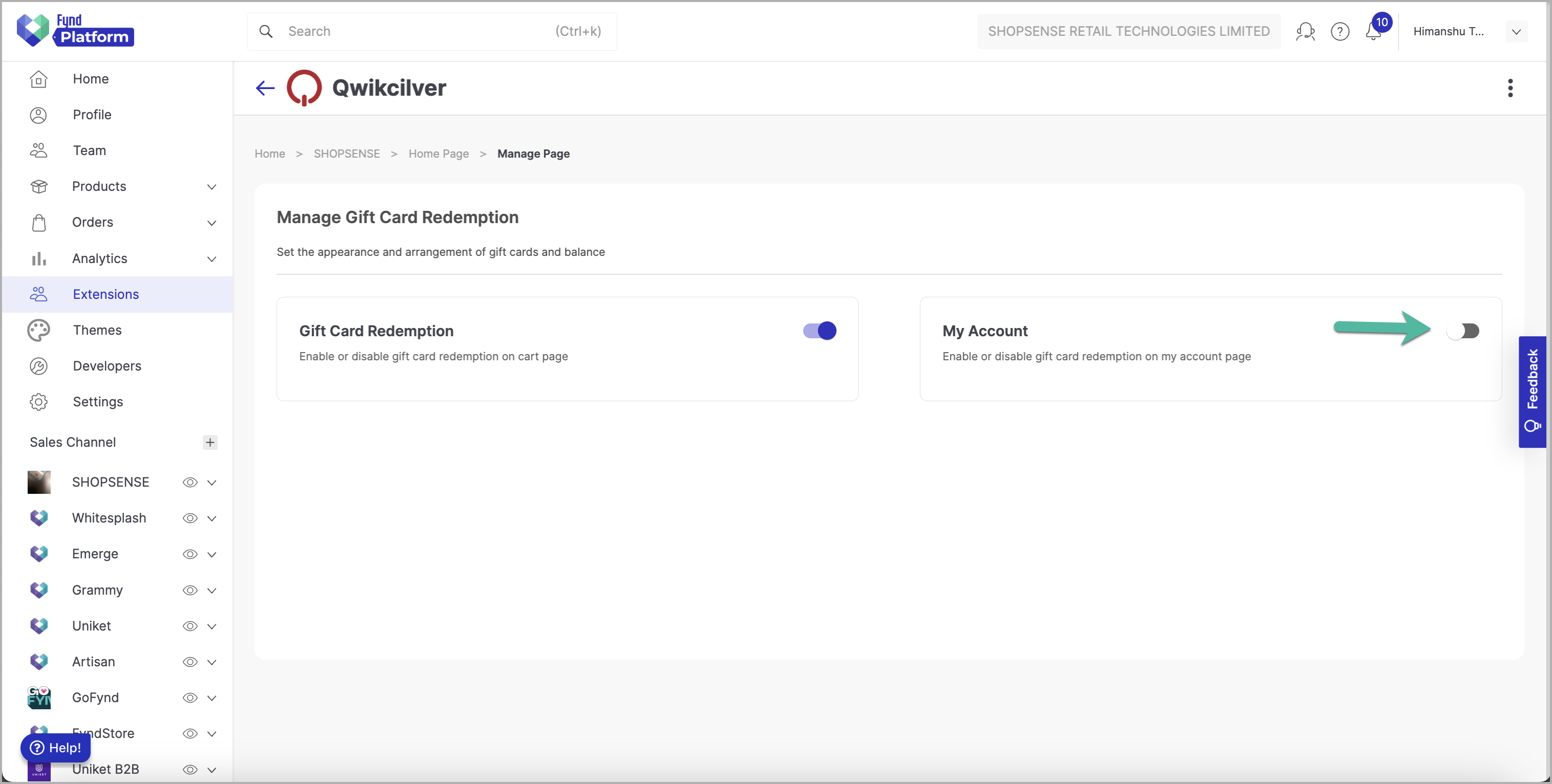Toggle Artisan channel eye visibility

[x=190, y=662]
